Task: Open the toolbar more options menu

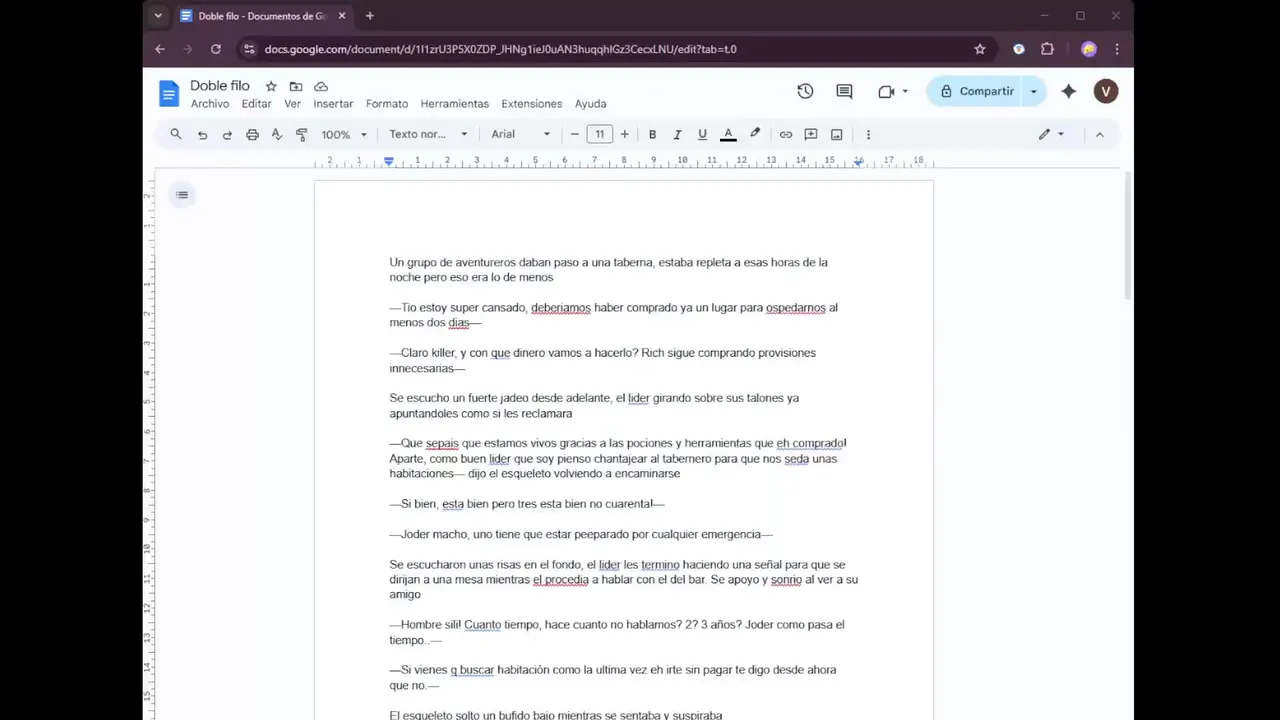Action: [x=868, y=134]
